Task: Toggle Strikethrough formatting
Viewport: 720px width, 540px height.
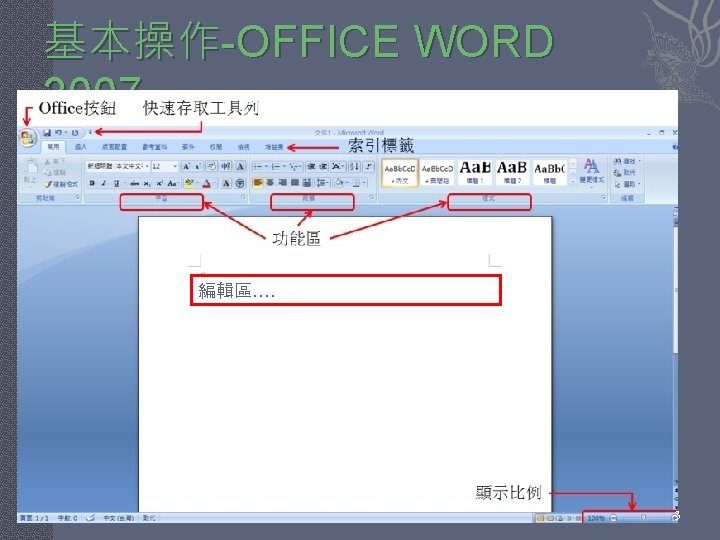Action: point(135,183)
